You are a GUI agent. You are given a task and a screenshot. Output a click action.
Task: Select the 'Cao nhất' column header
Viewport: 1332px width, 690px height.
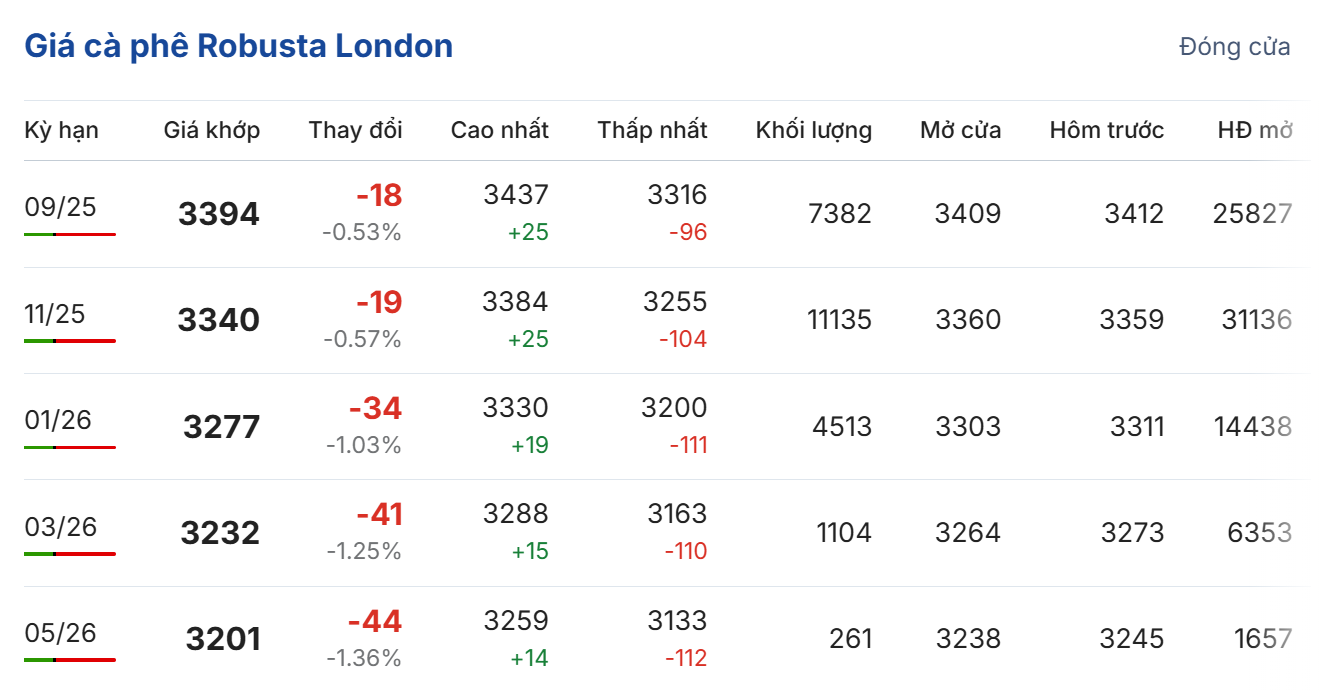499,130
